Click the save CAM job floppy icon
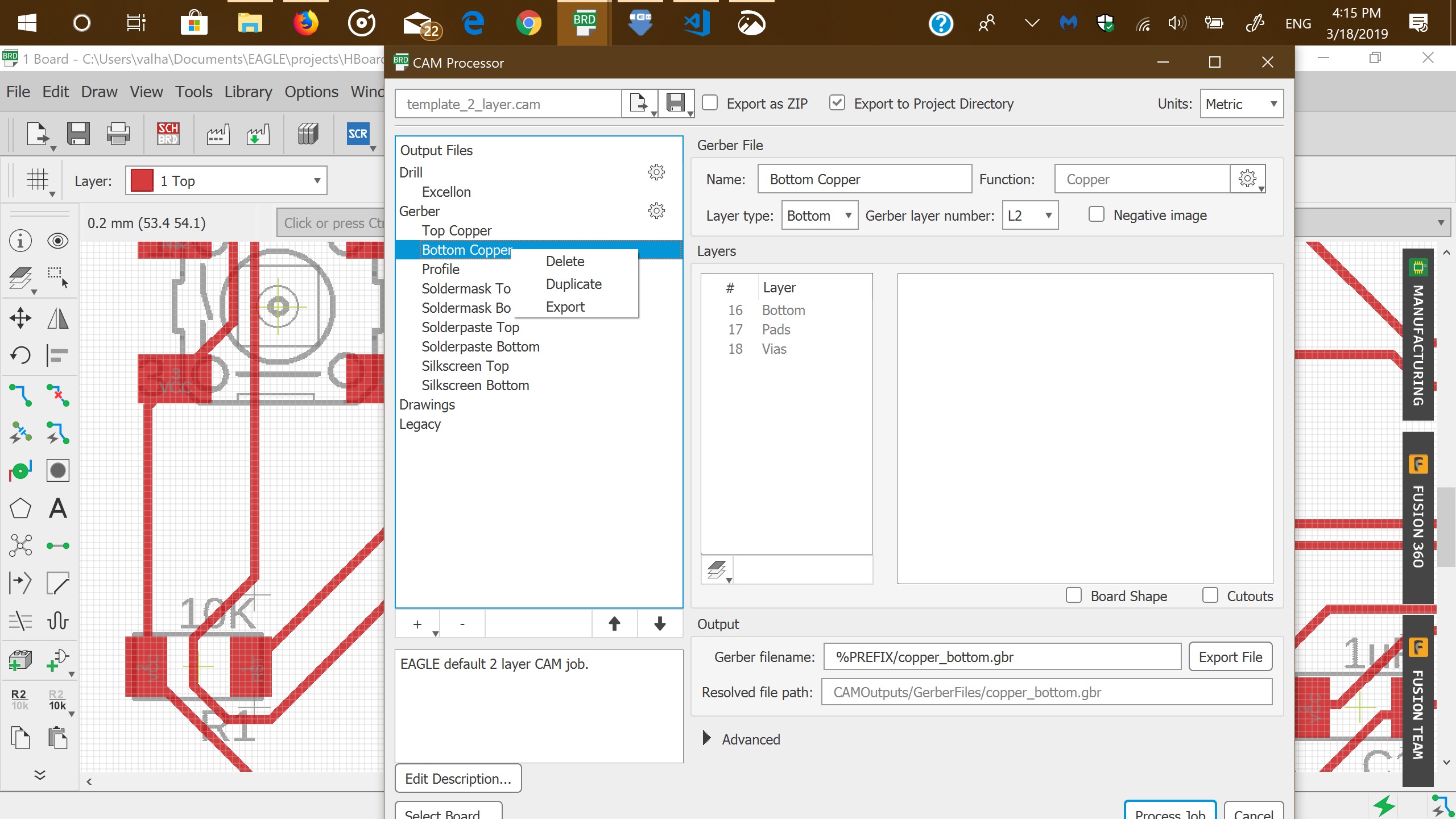 coord(675,104)
